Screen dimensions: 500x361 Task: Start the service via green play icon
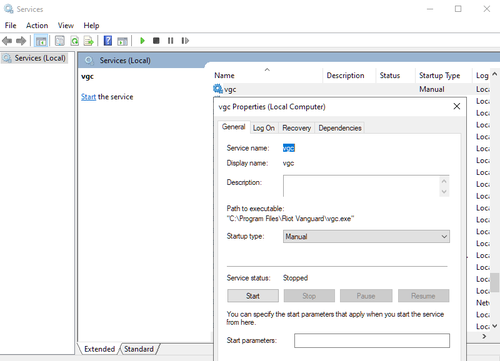[142, 41]
